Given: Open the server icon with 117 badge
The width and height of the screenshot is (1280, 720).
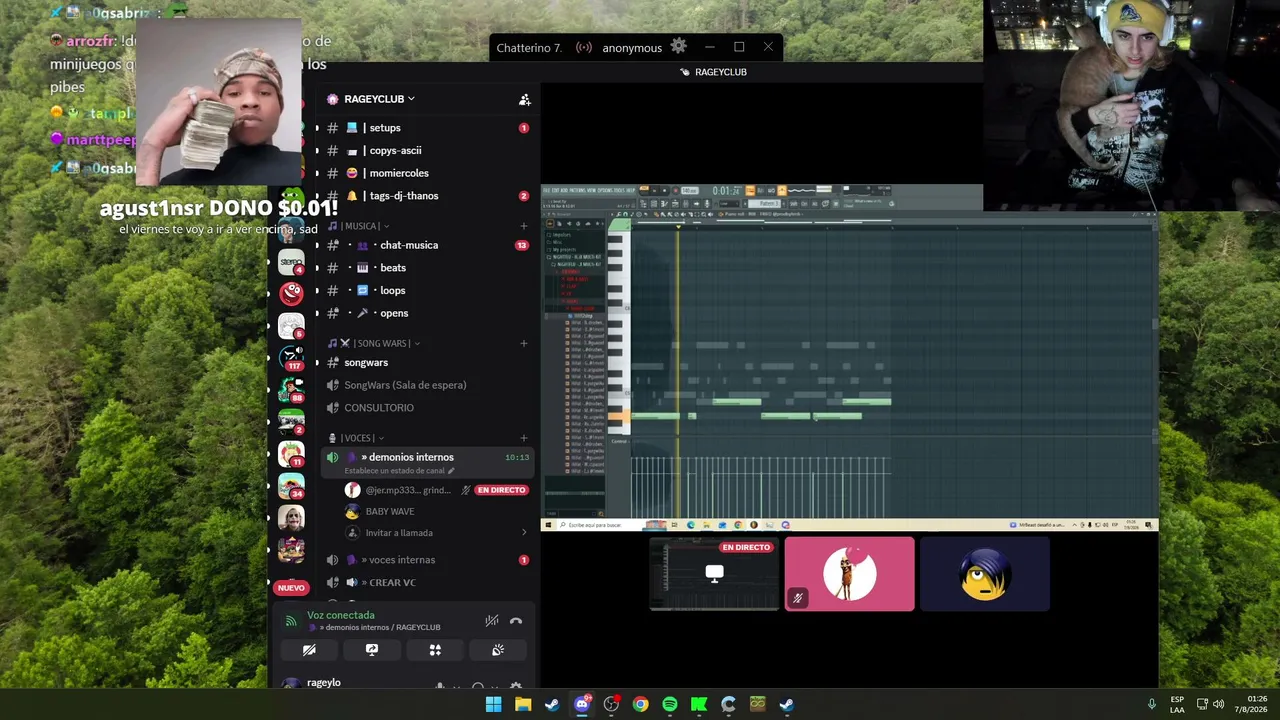Looking at the screenshot, I should [291, 357].
